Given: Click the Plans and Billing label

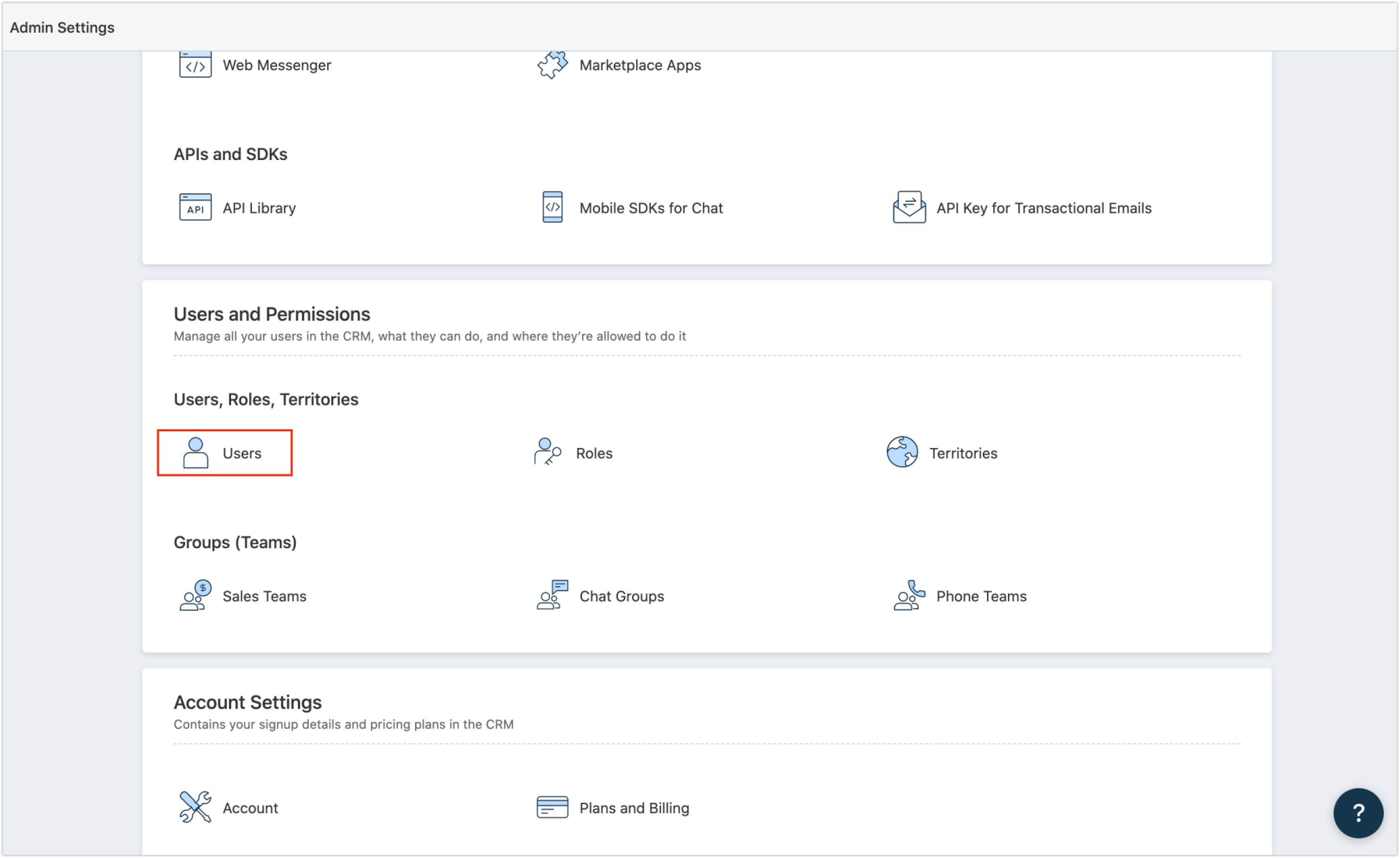Looking at the screenshot, I should click(633, 807).
